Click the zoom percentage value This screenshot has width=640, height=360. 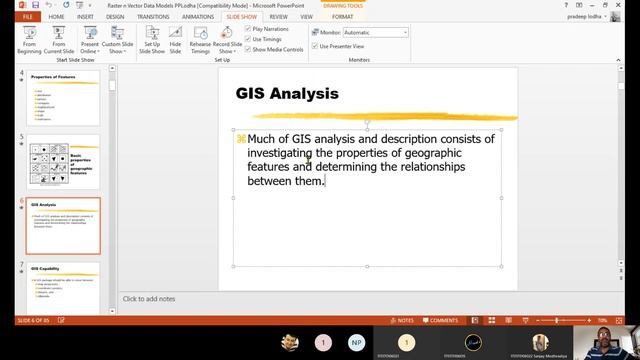click(x=602, y=320)
